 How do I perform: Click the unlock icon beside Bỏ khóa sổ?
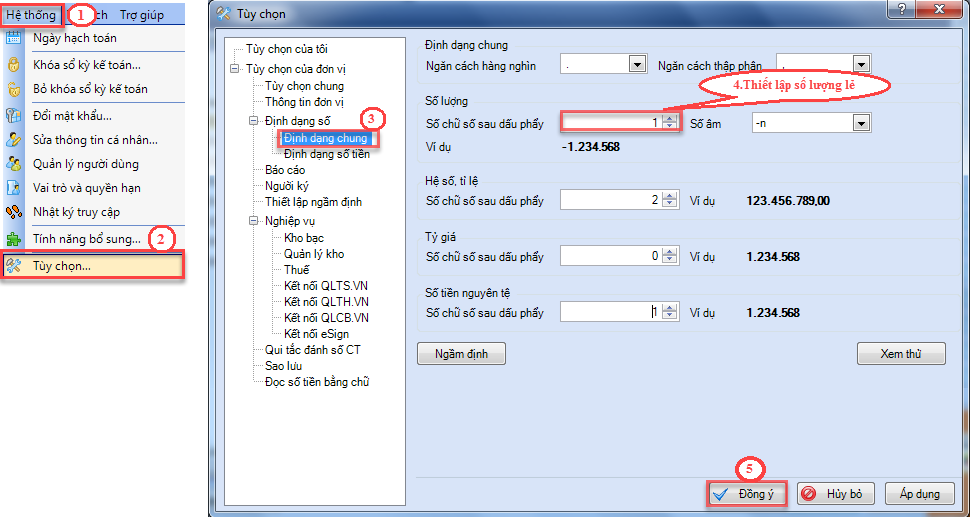click(14, 89)
